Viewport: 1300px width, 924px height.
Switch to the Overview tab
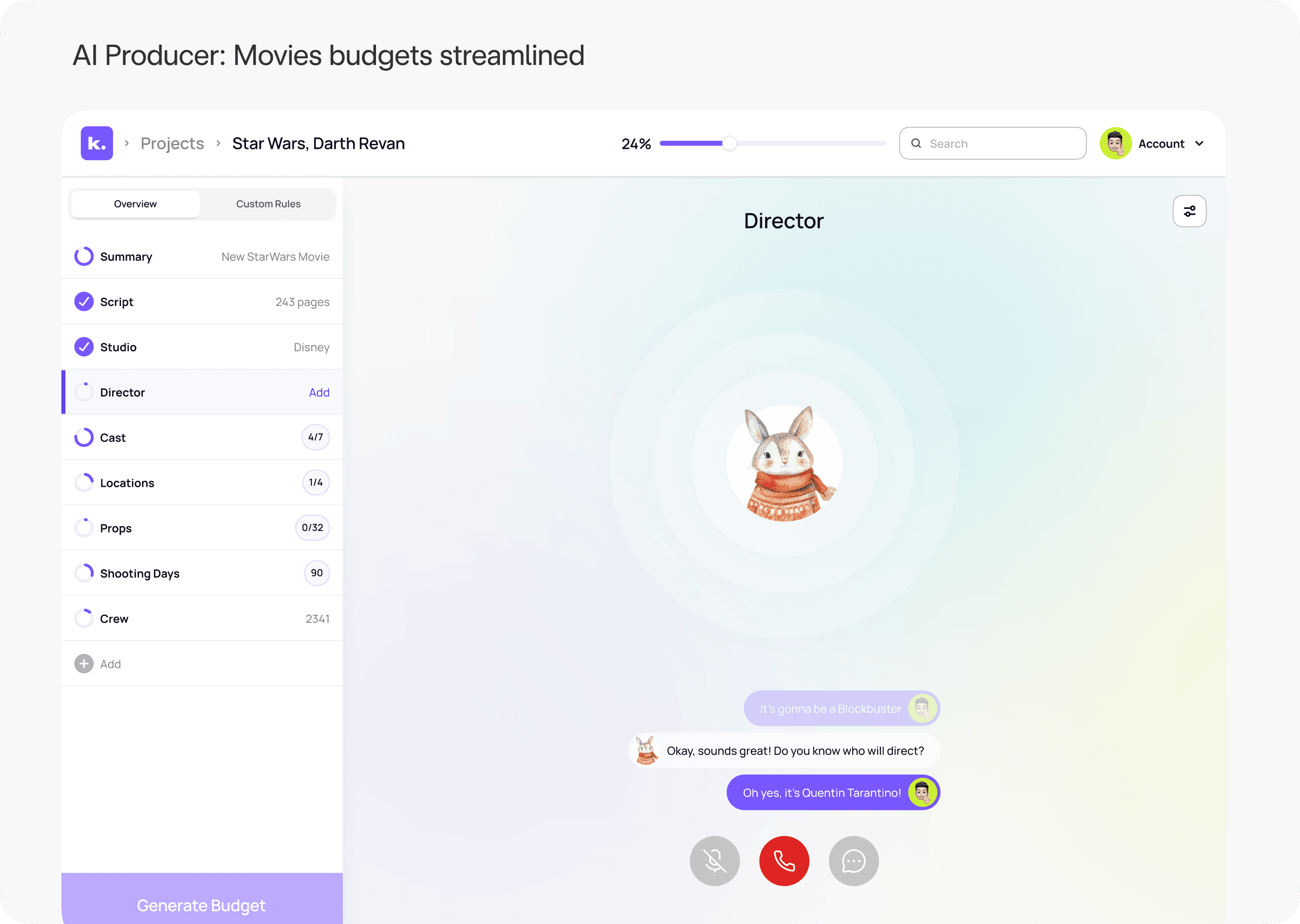(x=135, y=203)
